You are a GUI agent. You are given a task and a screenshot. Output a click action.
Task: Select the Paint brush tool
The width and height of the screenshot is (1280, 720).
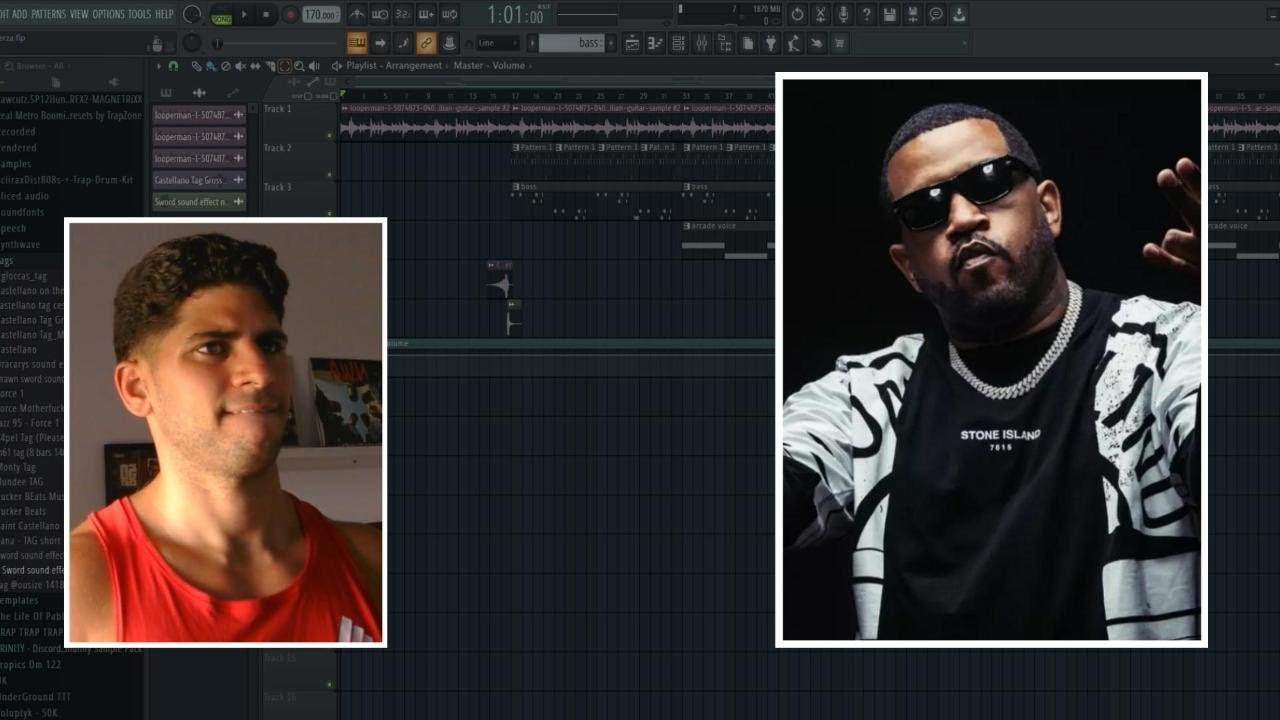210,66
